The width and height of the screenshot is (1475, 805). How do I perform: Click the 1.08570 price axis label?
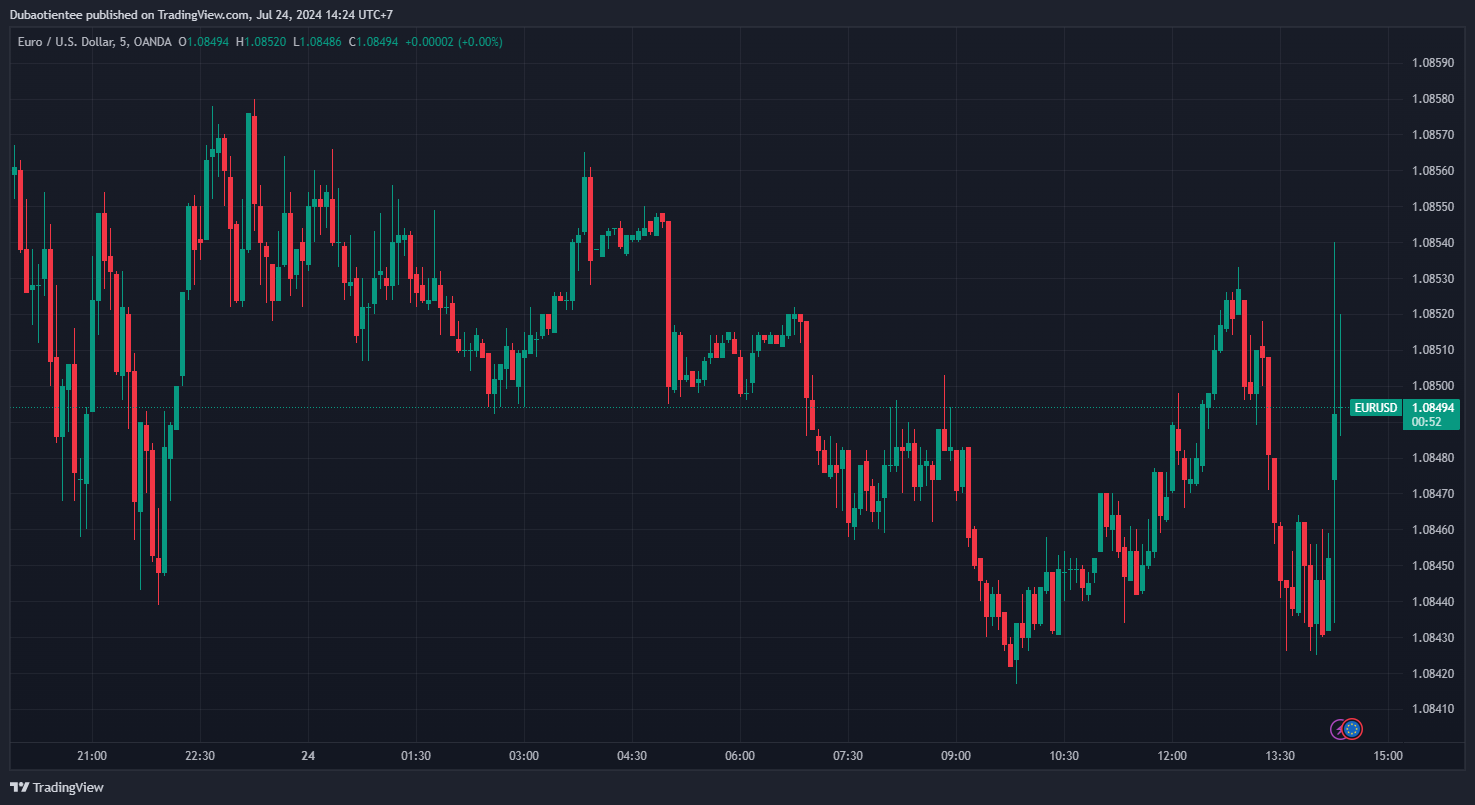1433,135
